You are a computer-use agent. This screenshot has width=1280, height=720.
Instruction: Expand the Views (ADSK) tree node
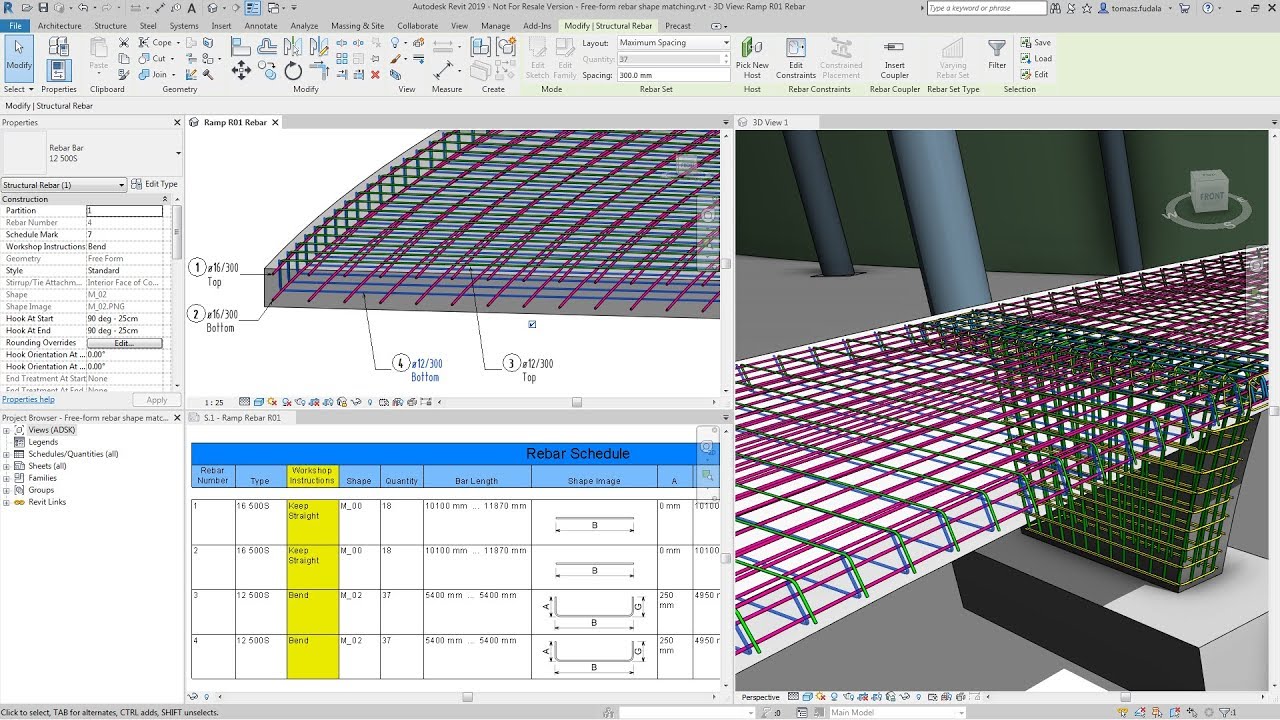[x=7, y=430]
